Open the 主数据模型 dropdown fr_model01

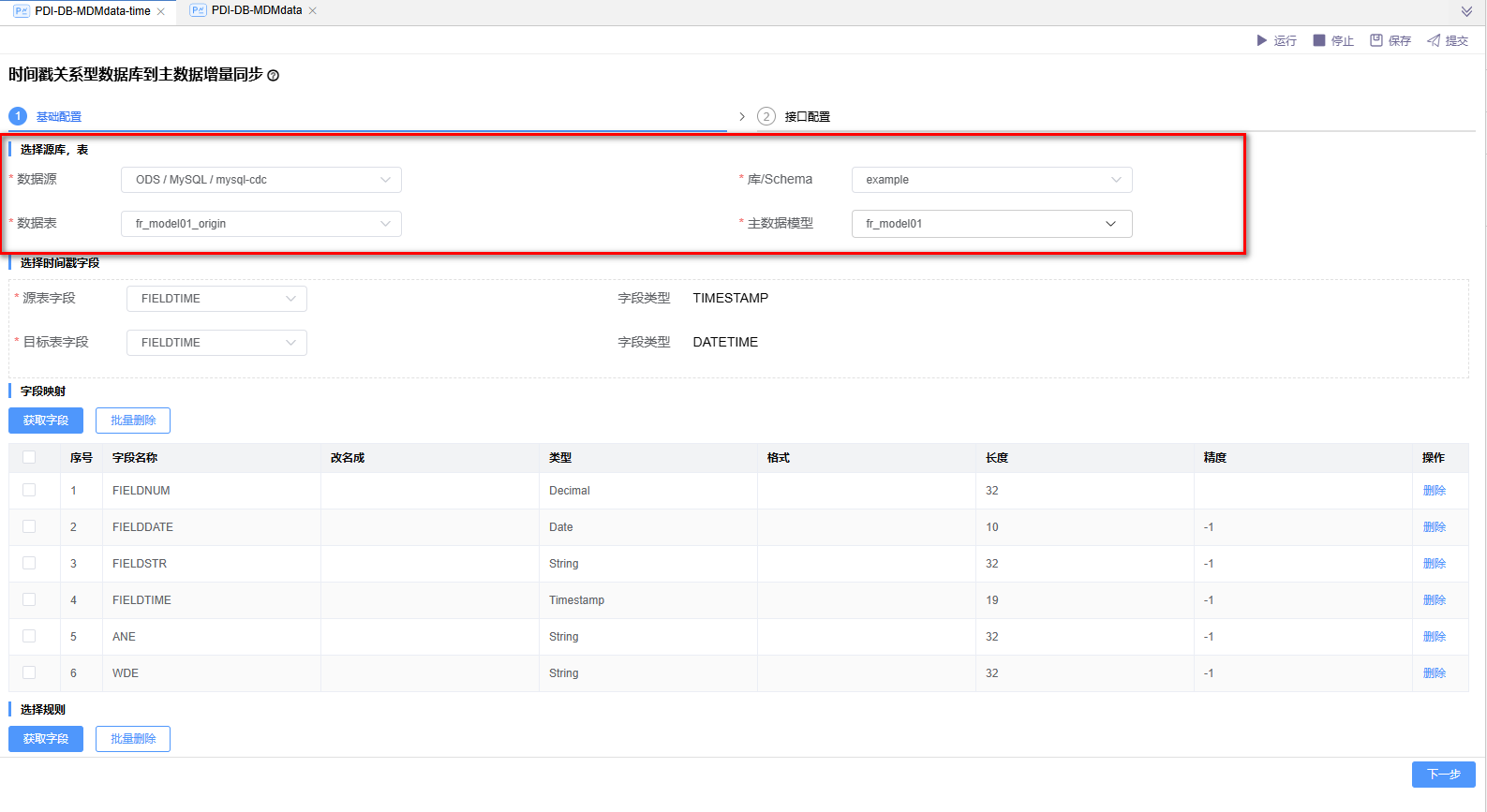click(x=992, y=224)
